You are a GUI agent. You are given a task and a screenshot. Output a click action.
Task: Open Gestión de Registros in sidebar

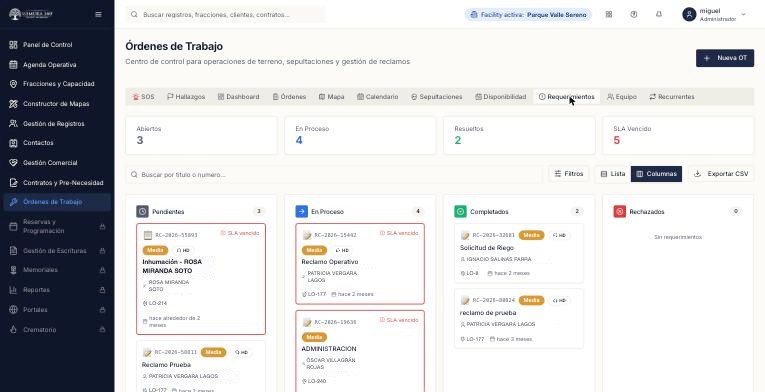coord(57,124)
